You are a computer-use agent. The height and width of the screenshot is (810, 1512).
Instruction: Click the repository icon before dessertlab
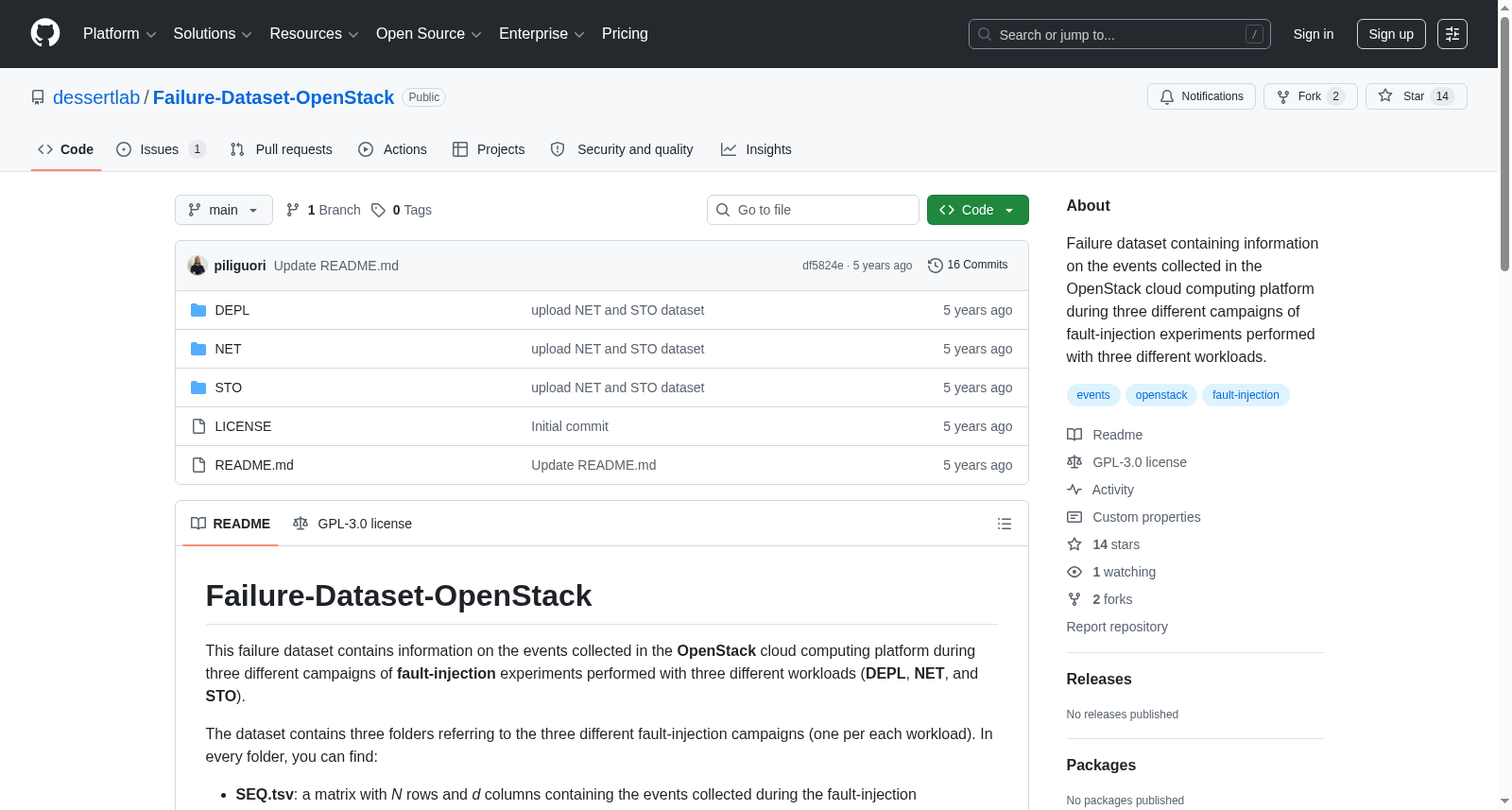(x=38, y=97)
